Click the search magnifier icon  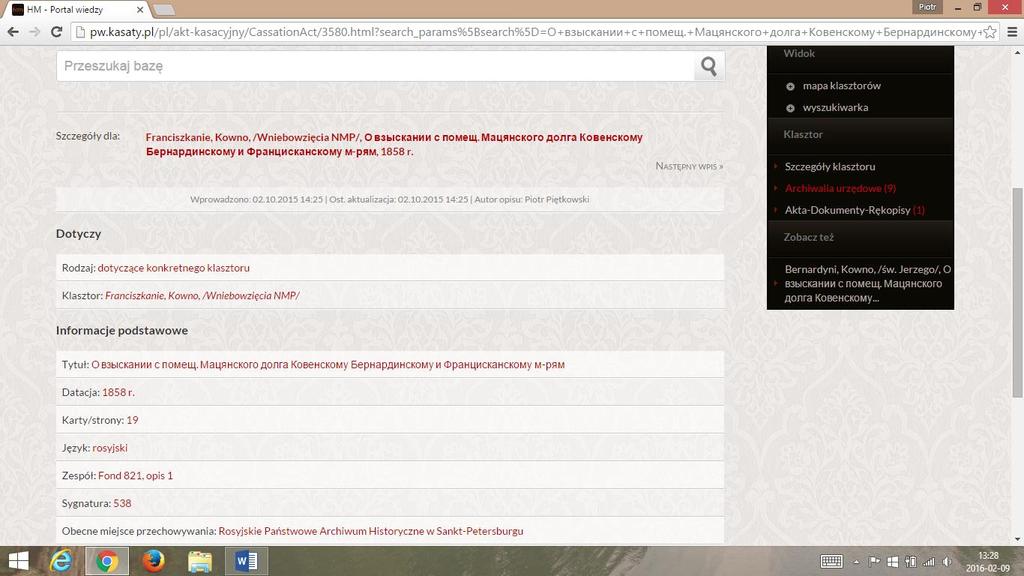tap(709, 66)
